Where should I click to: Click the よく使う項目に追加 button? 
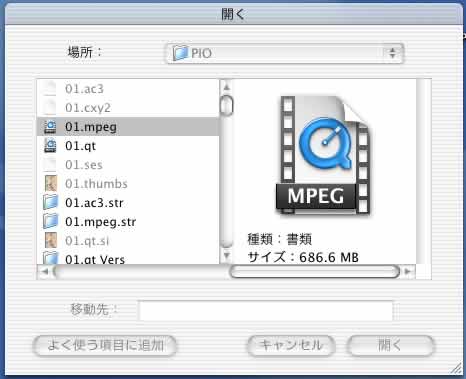[x=105, y=345]
